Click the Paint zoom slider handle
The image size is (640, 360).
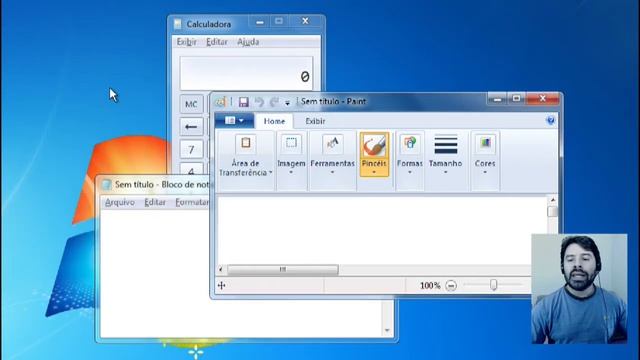493,284
